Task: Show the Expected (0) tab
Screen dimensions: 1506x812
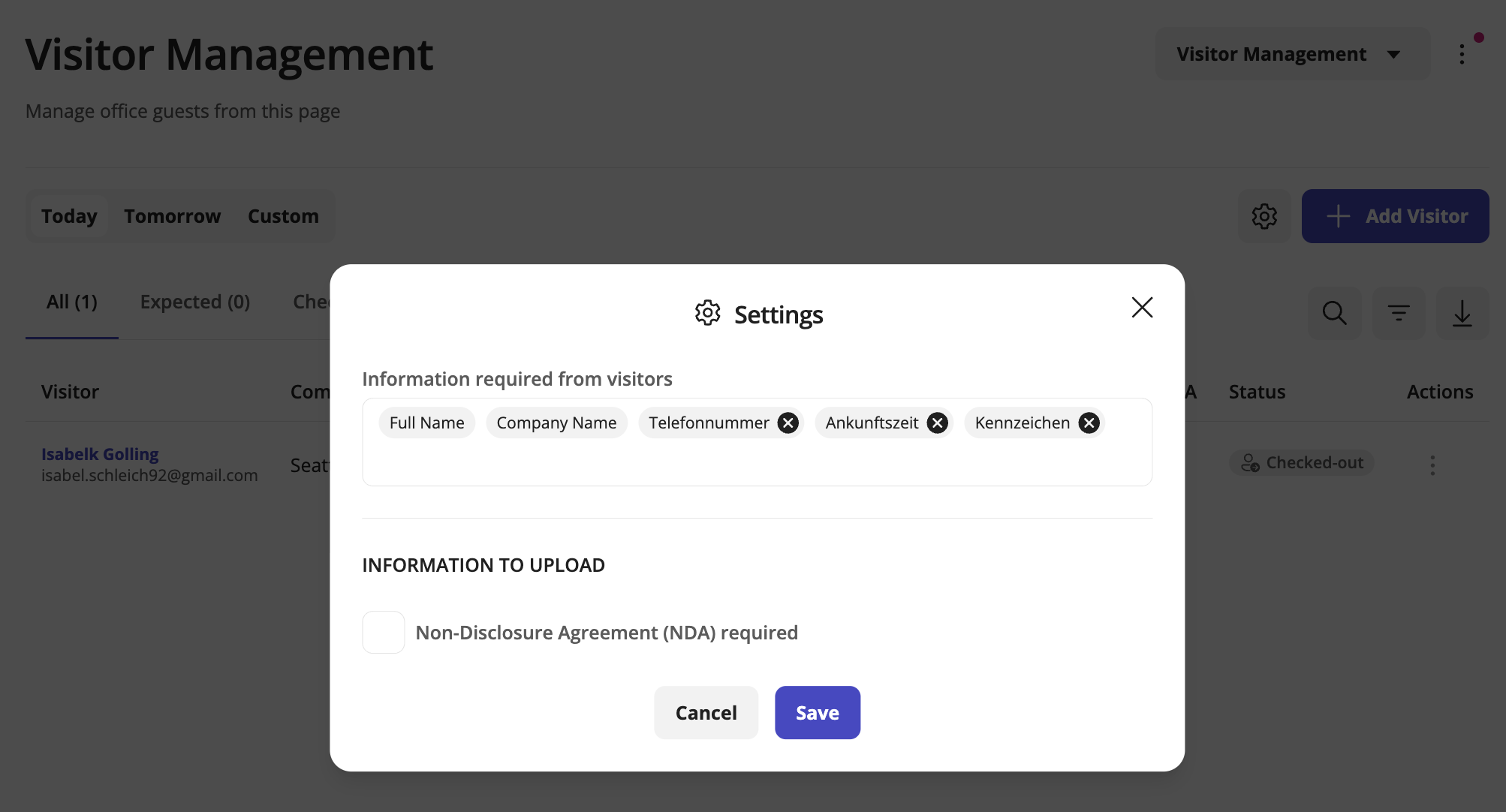Action: pos(194,302)
